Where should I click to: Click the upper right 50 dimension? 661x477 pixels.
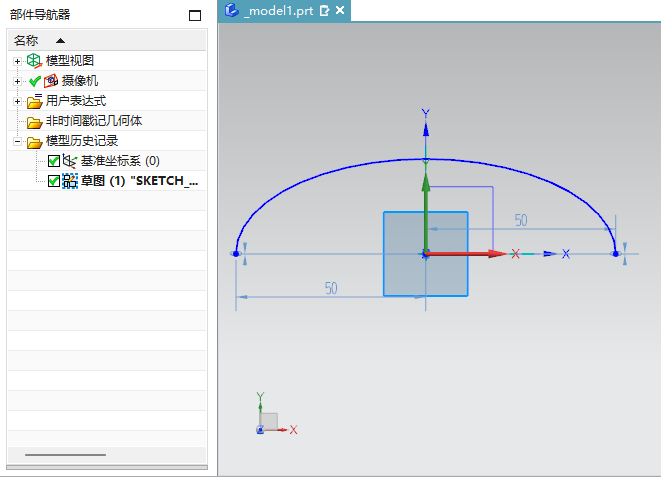click(x=521, y=220)
